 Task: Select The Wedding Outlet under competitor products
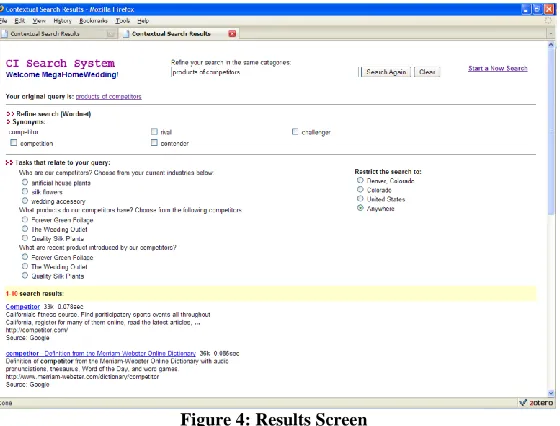pos(25,229)
